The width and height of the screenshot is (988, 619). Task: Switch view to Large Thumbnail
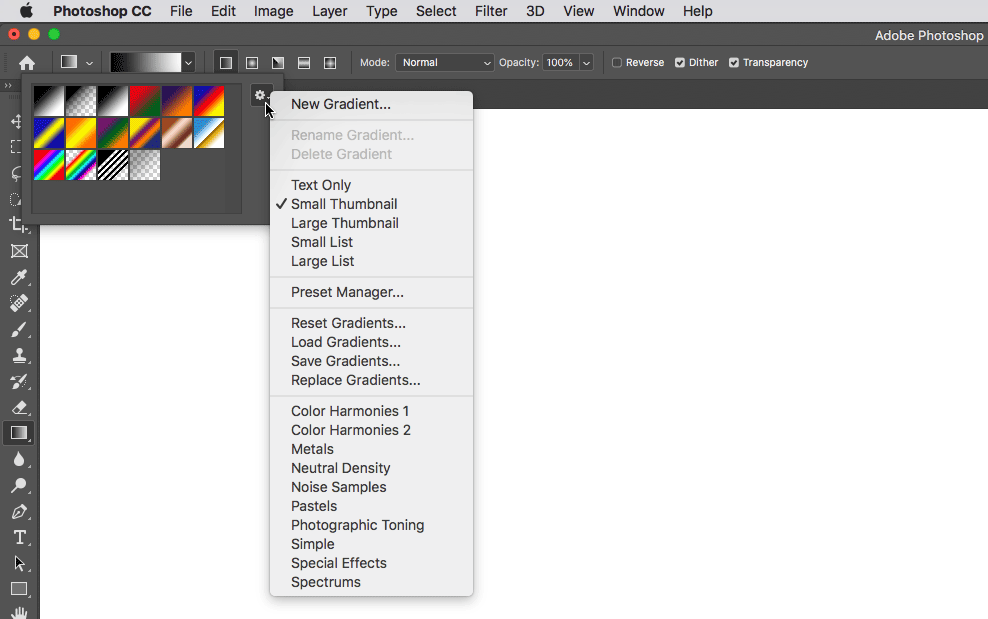tap(345, 223)
